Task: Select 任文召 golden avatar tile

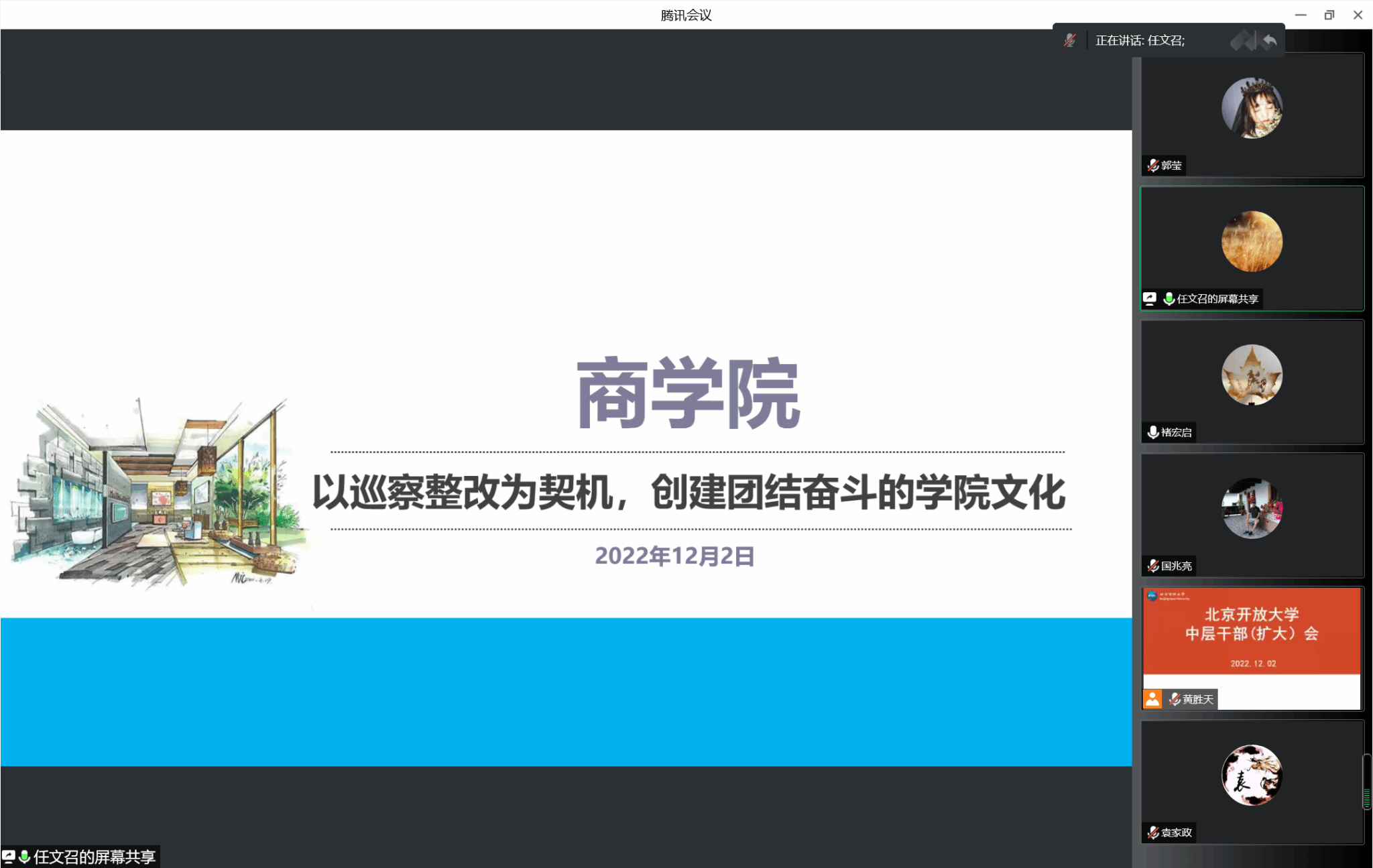Action: [x=1252, y=241]
